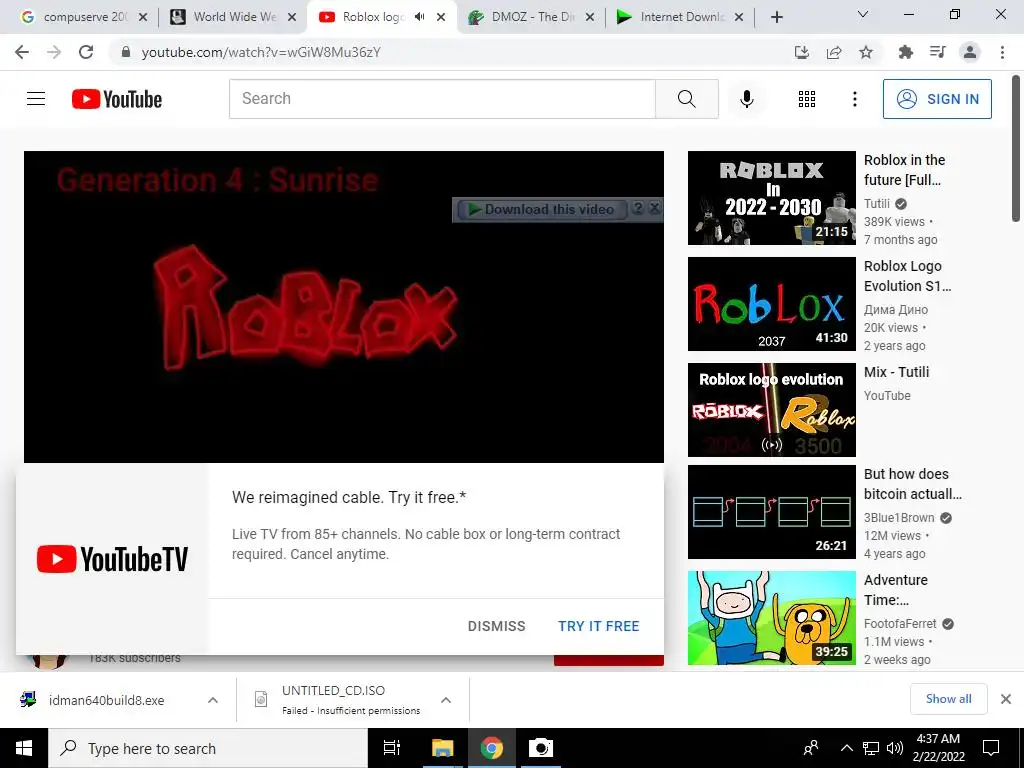The height and width of the screenshot is (768, 1024).
Task: Start voice search with the microphone icon
Action: [x=746, y=99]
